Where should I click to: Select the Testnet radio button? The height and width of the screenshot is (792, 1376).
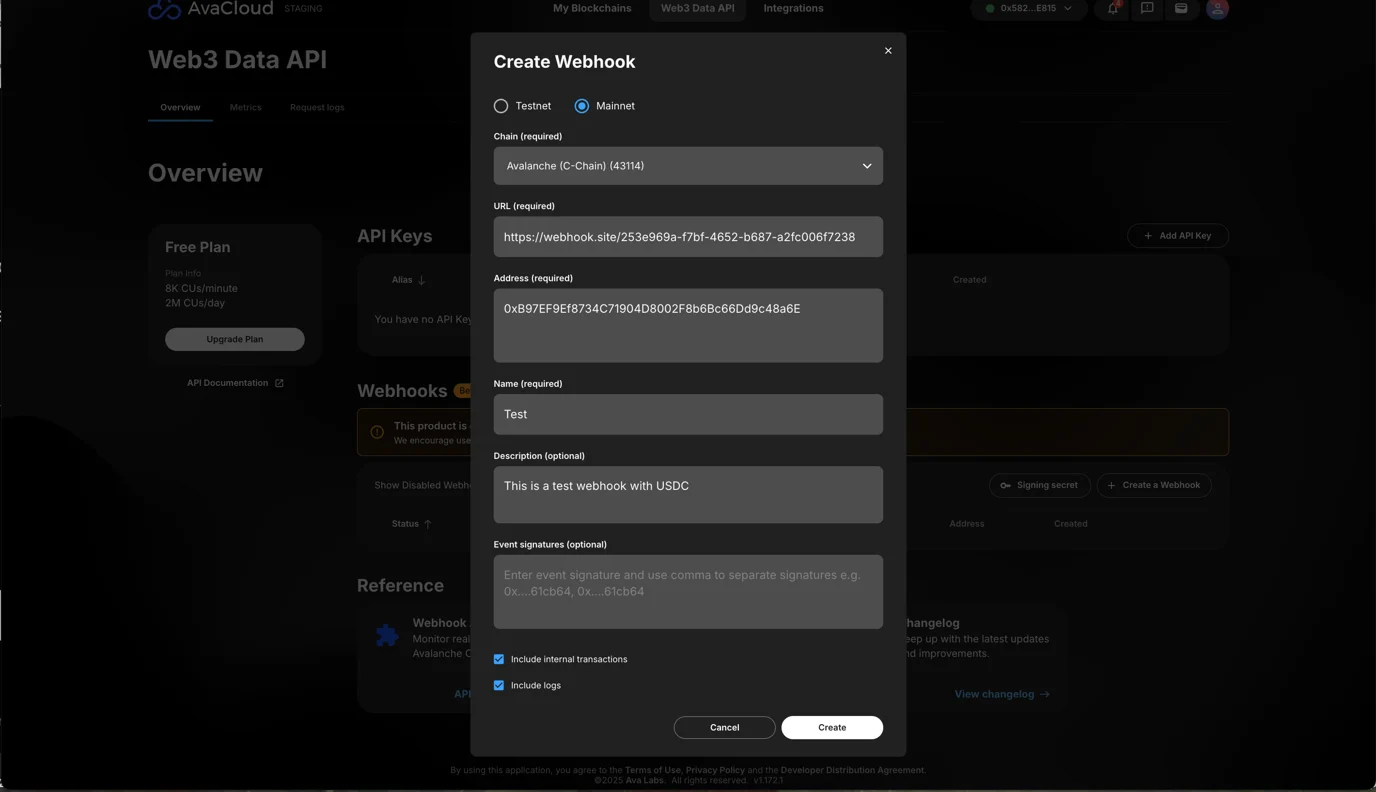click(x=501, y=106)
